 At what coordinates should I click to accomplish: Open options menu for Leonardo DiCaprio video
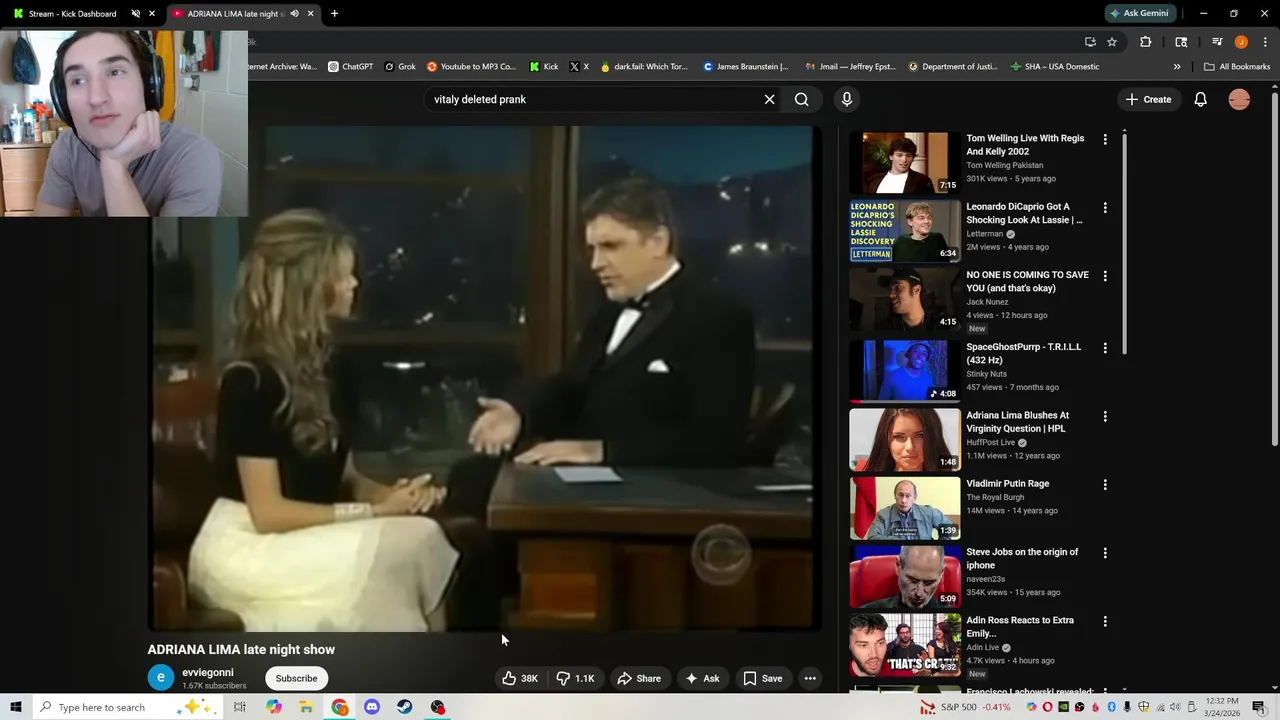(1105, 207)
